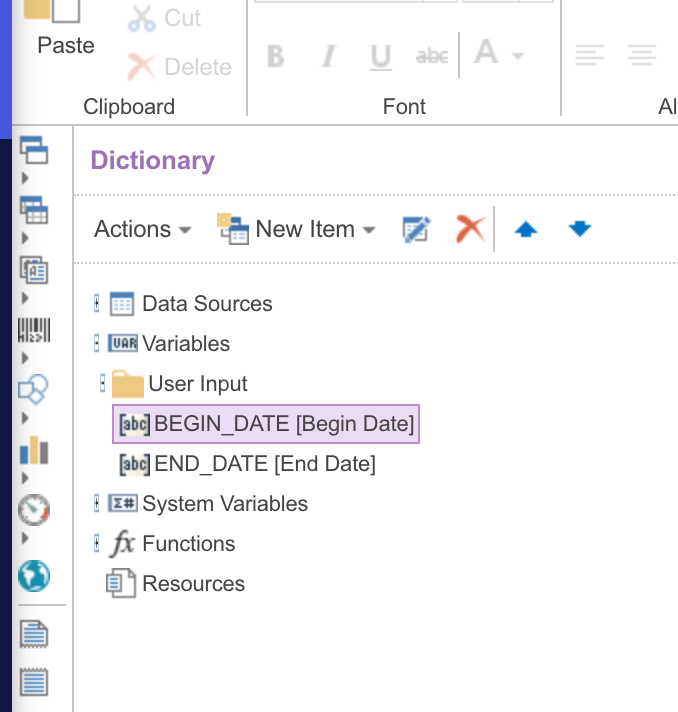Select the Shapes component icon
This screenshot has width=678, height=712.
tap(34, 390)
